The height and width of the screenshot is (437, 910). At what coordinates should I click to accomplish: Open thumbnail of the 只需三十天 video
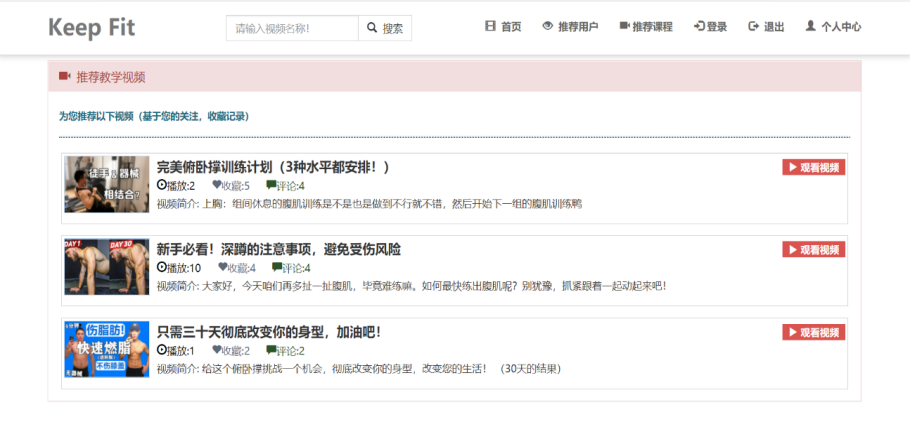point(107,349)
